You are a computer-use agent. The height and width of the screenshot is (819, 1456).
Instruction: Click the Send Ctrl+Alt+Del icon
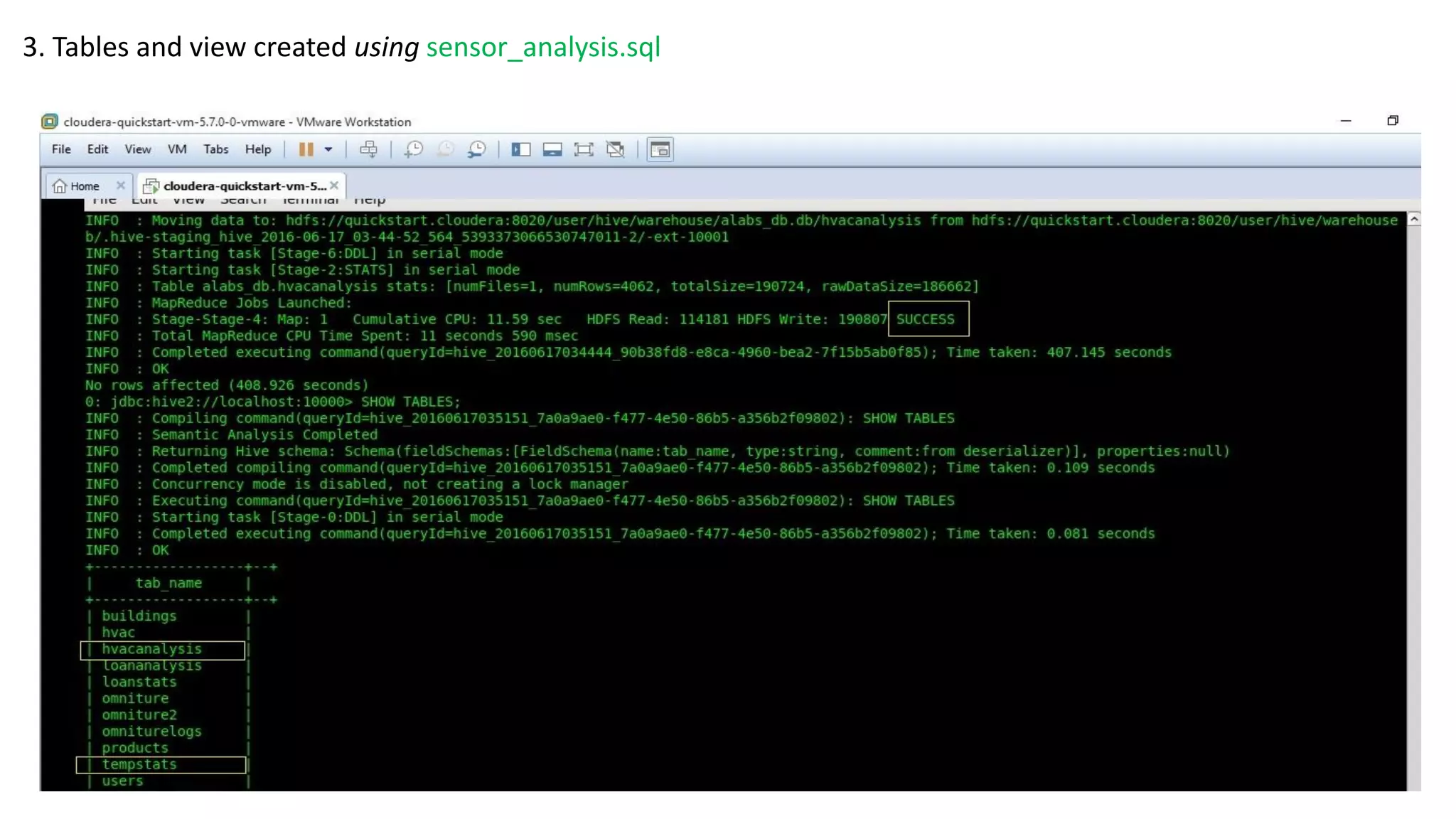coord(368,149)
